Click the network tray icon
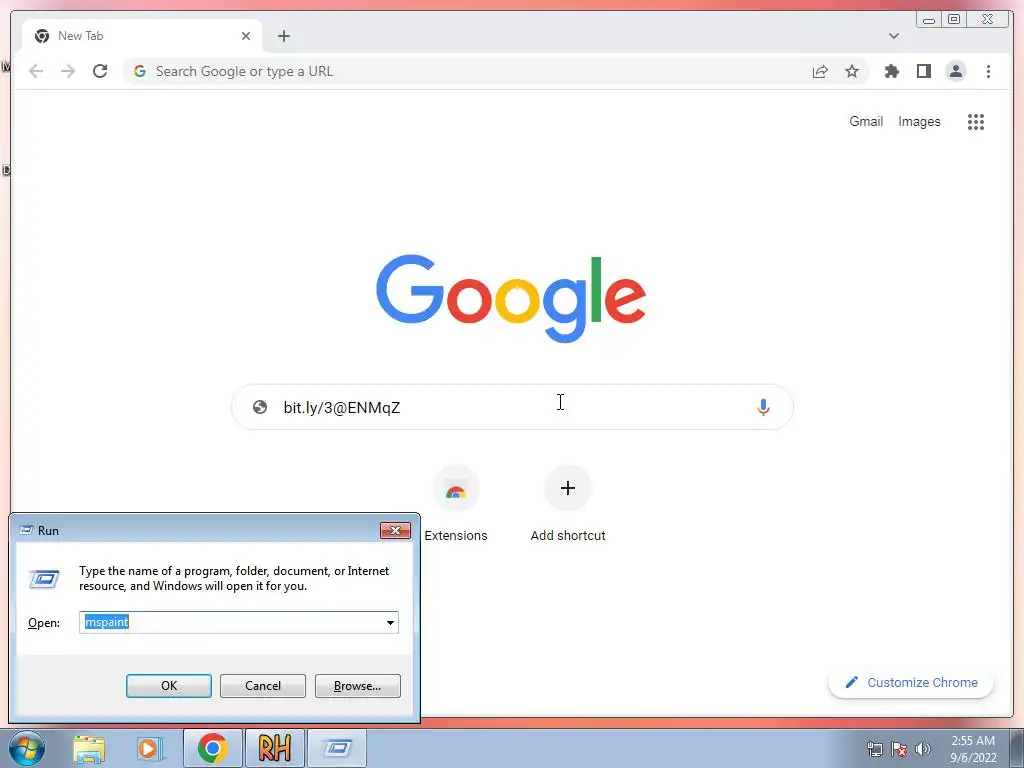 point(874,749)
